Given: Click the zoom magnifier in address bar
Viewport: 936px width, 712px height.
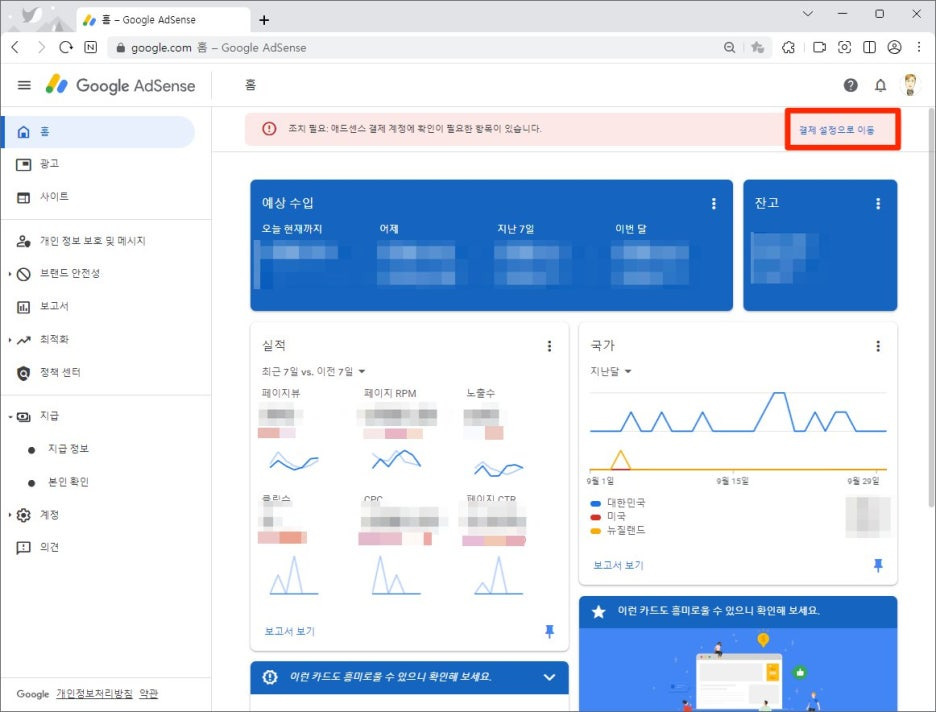Looking at the screenshot, I should [x=729, y=47].
